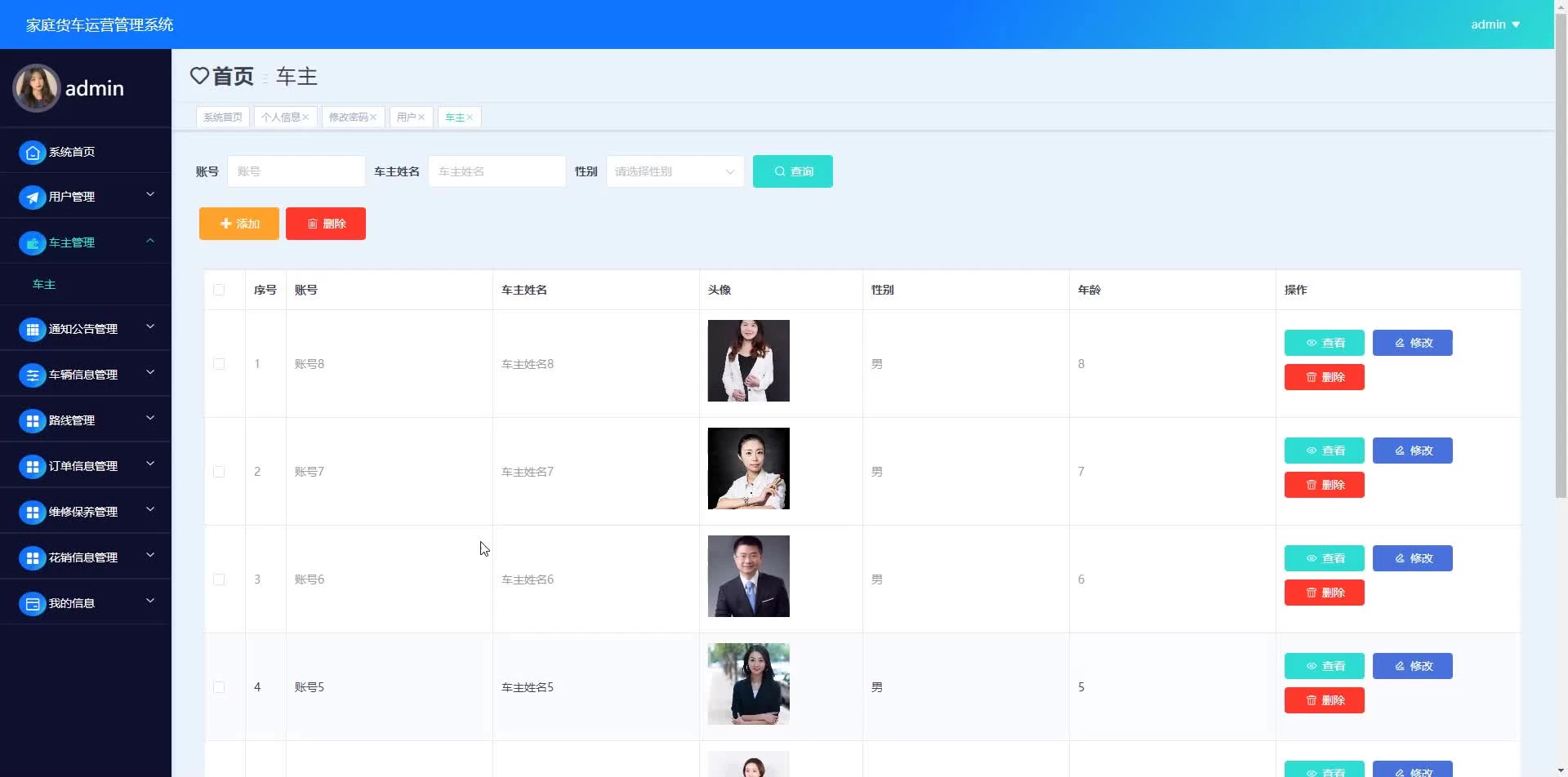Expand 我的信息 chevron
Screen dimensions: 1568x777
tap(150, 601)
